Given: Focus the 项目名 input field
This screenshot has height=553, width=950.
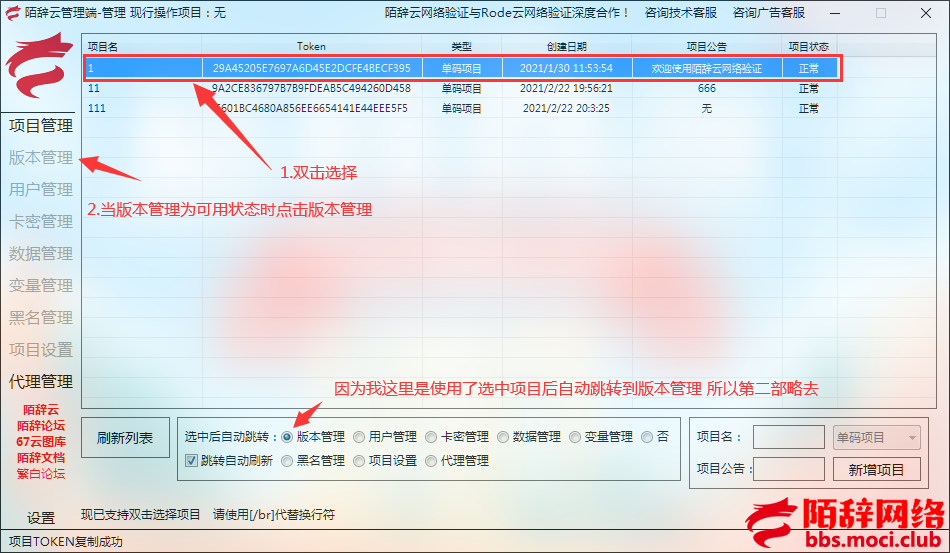Looking at the screenshot, I should click(789, 437).
